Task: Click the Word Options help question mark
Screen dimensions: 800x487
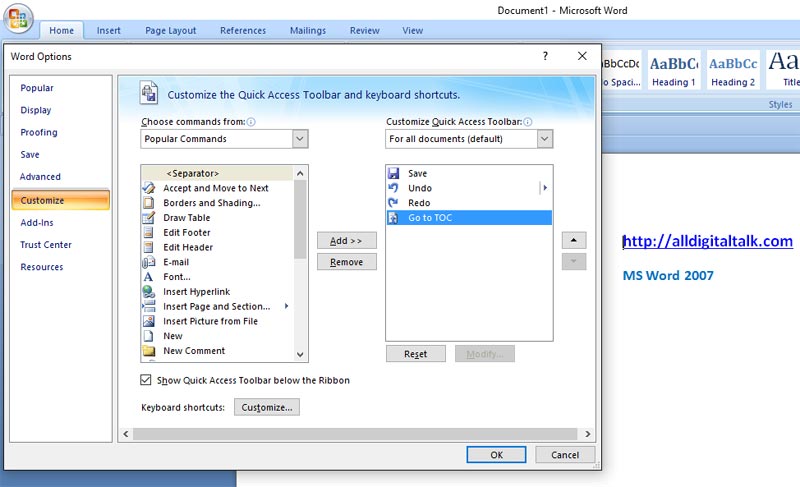Action: coord(545,56)
